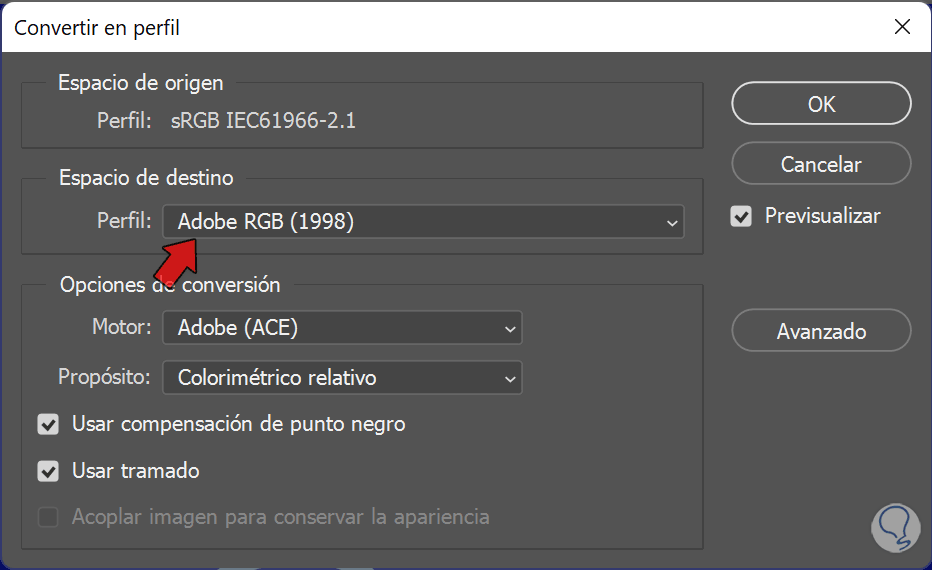Click the Motor field label
The image size is (932, 570).
point(121,327)
